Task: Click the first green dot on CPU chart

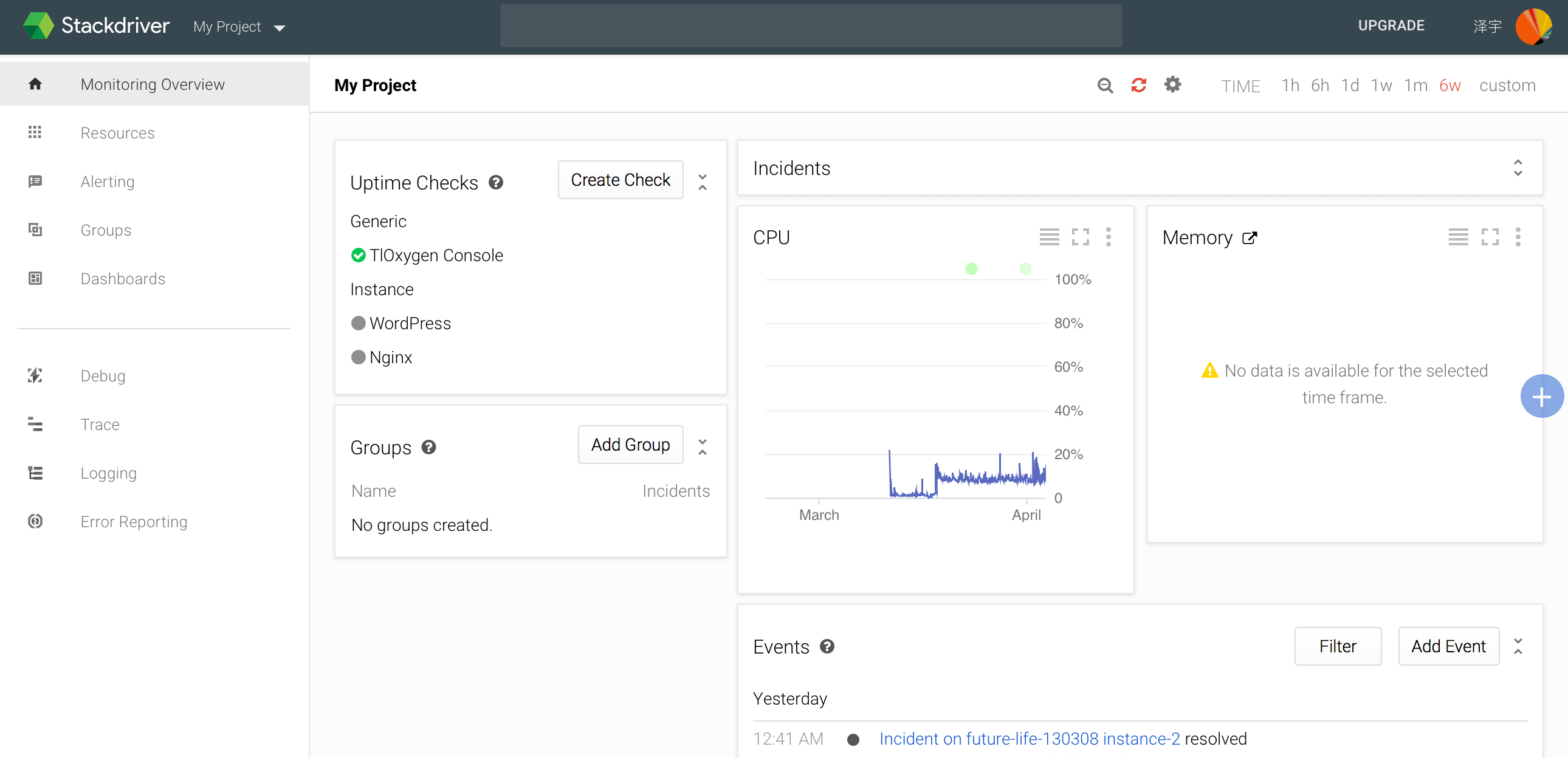Action: [971, 268]
